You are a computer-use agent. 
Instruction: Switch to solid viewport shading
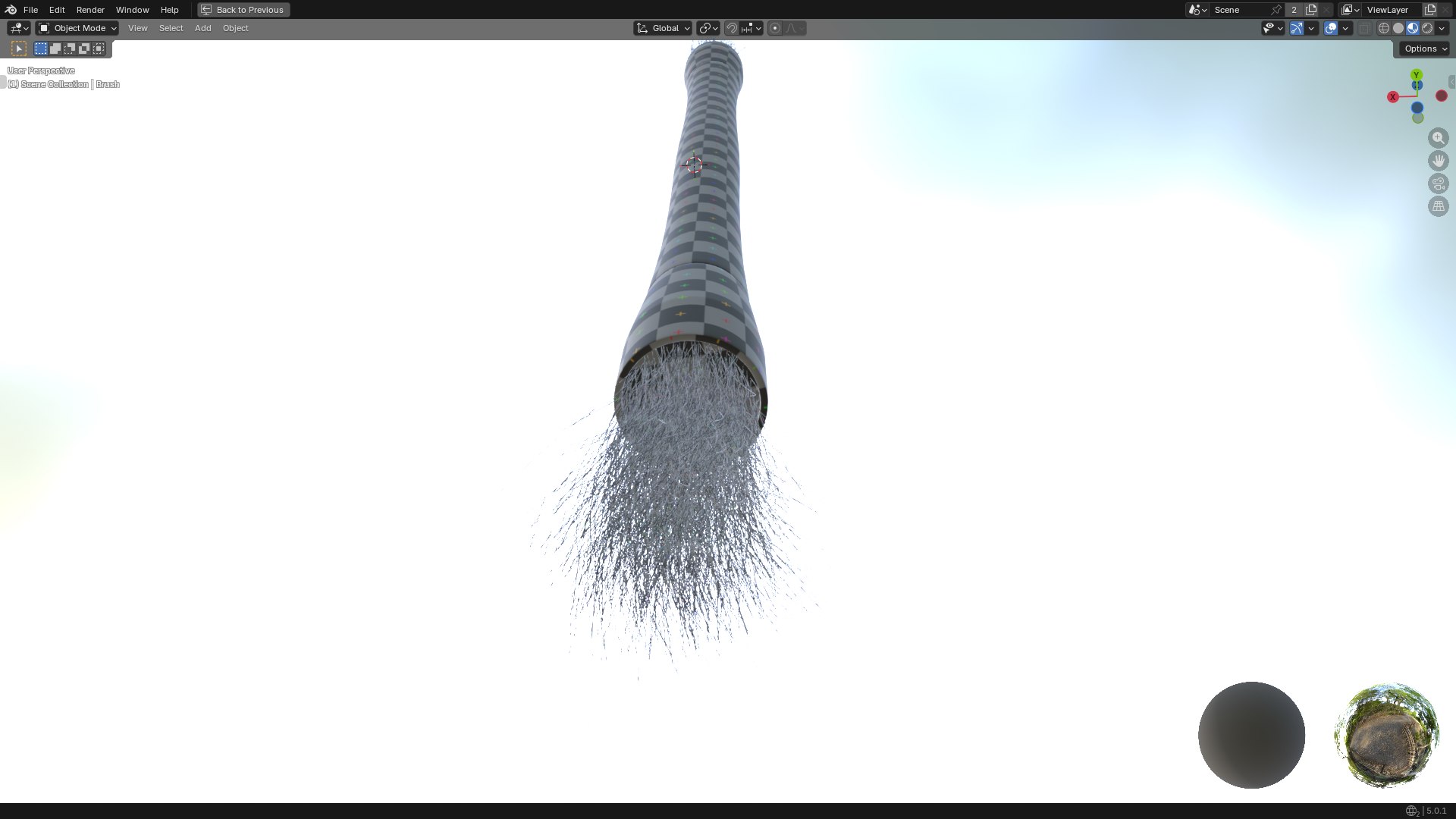click(1398, 28)
